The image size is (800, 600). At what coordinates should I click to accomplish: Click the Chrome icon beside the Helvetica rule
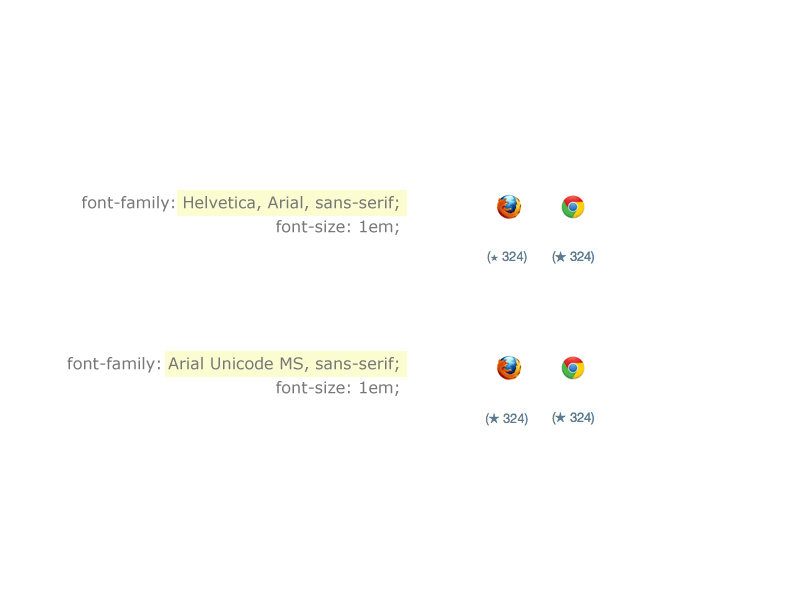573,207
